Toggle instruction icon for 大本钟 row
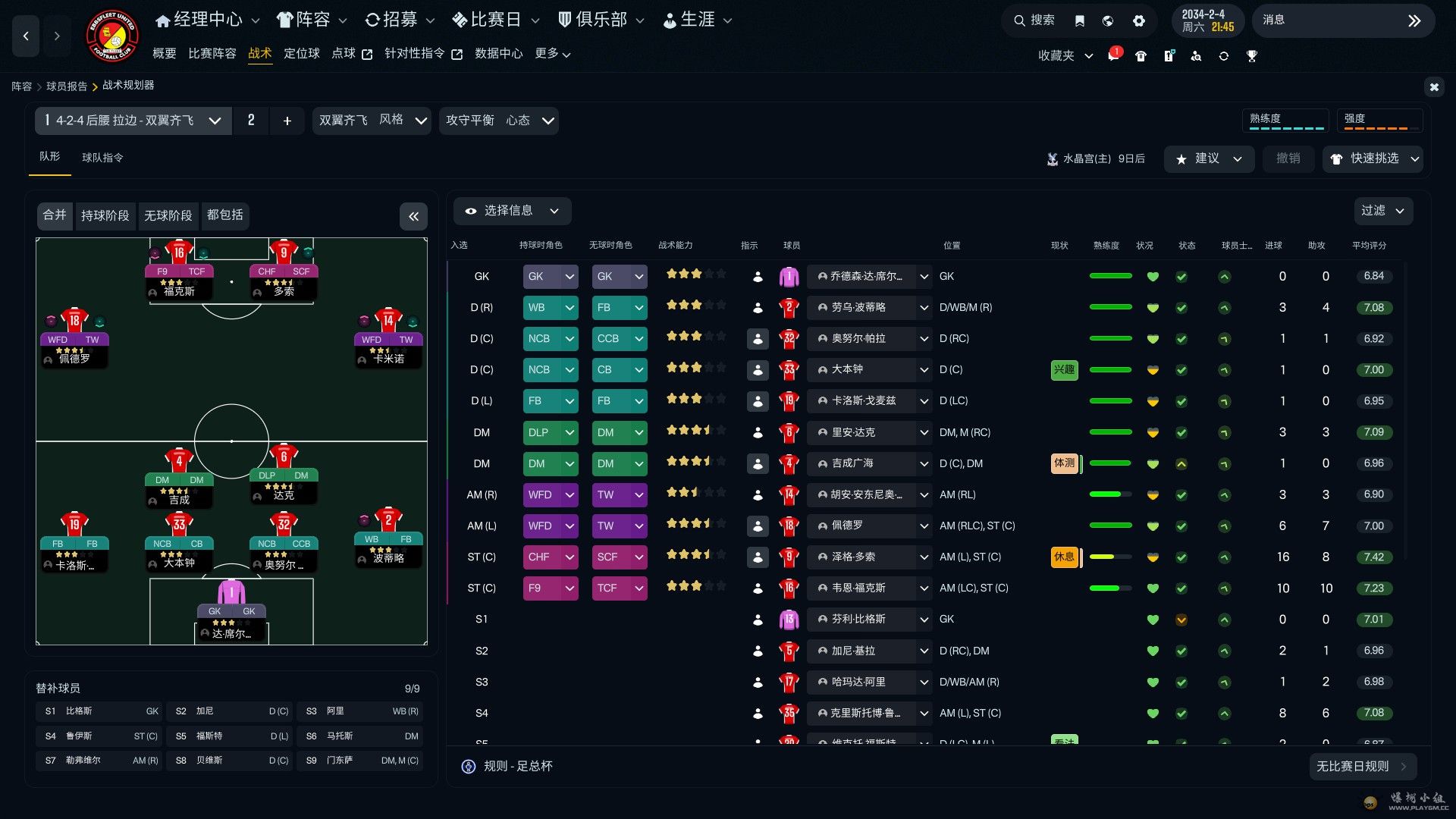The image size is (1456, 819). pos(757,370)
